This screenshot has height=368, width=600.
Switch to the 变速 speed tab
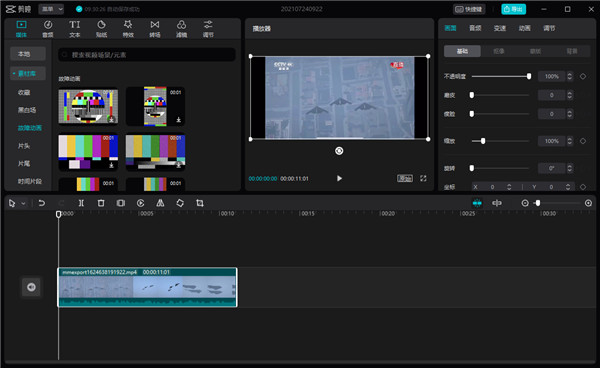pos(500,28)
